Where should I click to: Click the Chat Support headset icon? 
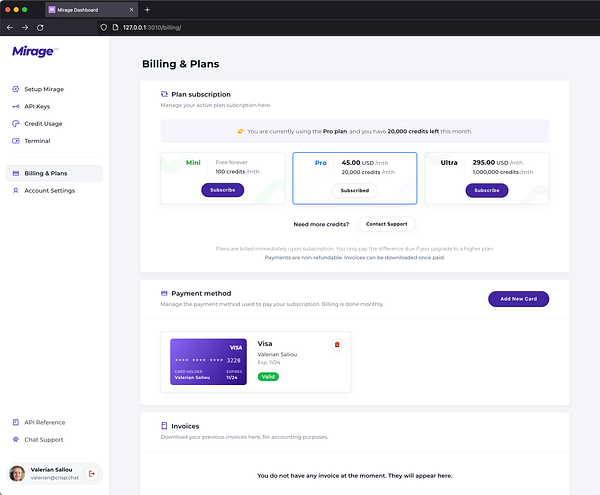pos(16,440)
